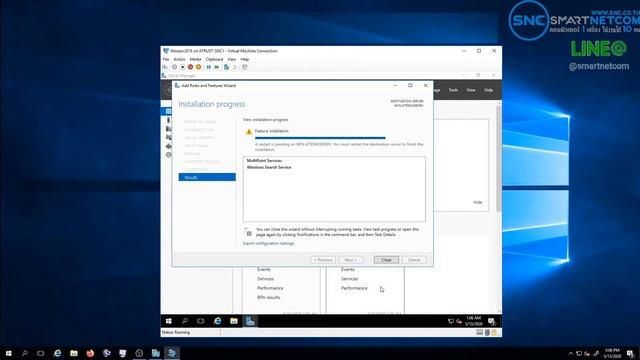Click the red Shut Down VM icon
640x360 pixels.
point(190,67)
